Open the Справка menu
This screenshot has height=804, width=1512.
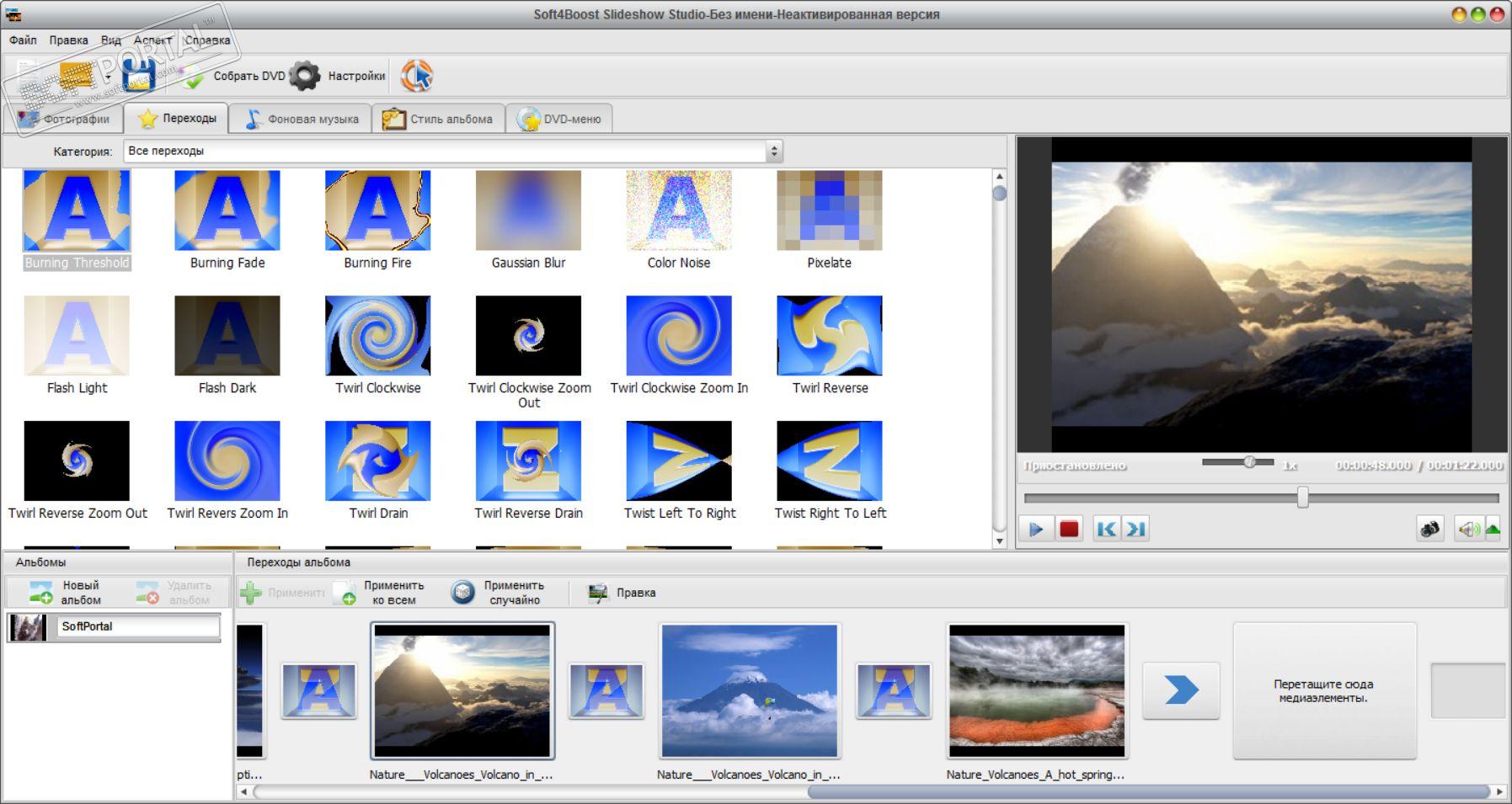click(x=207, y=40)
